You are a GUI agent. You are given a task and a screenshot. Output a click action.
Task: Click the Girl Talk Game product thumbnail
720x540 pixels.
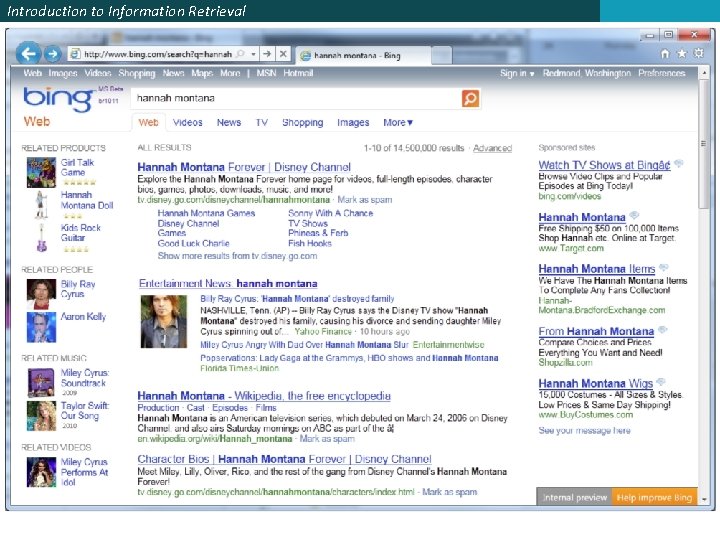point(41,172)
